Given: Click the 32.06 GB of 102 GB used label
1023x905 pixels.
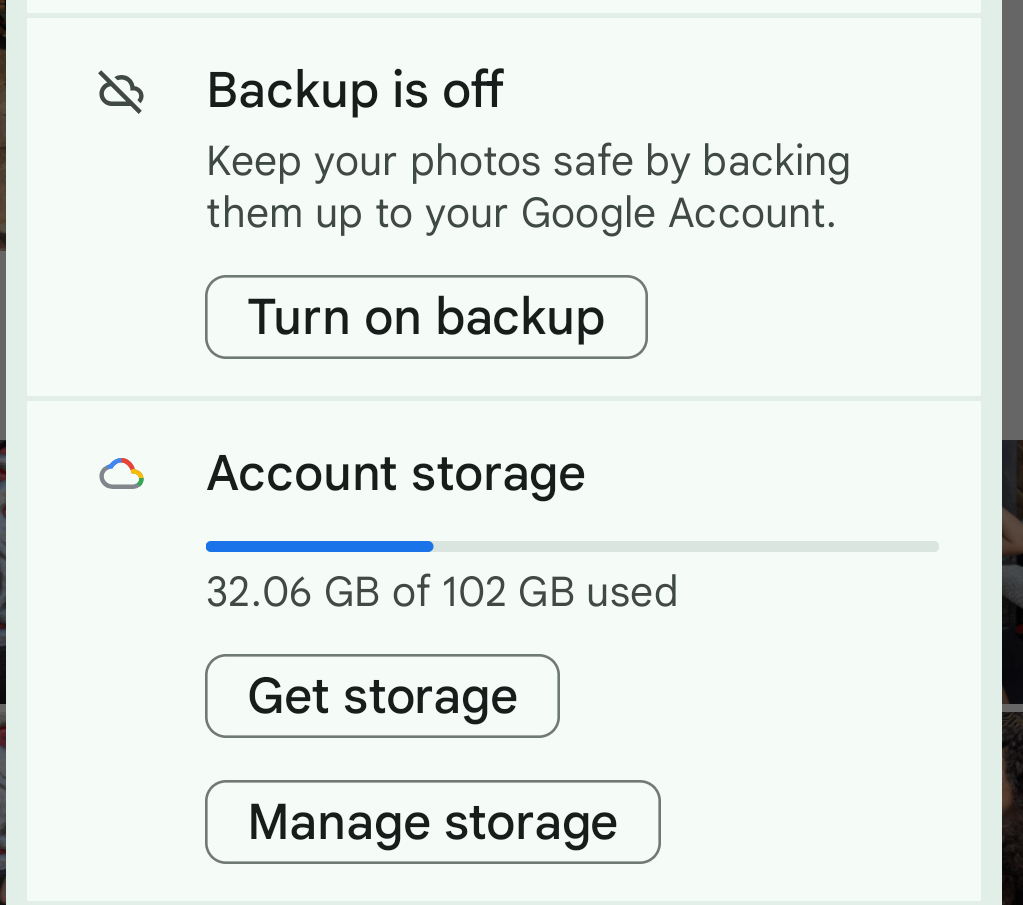Looking at the screenshot, I should point(441,592).
